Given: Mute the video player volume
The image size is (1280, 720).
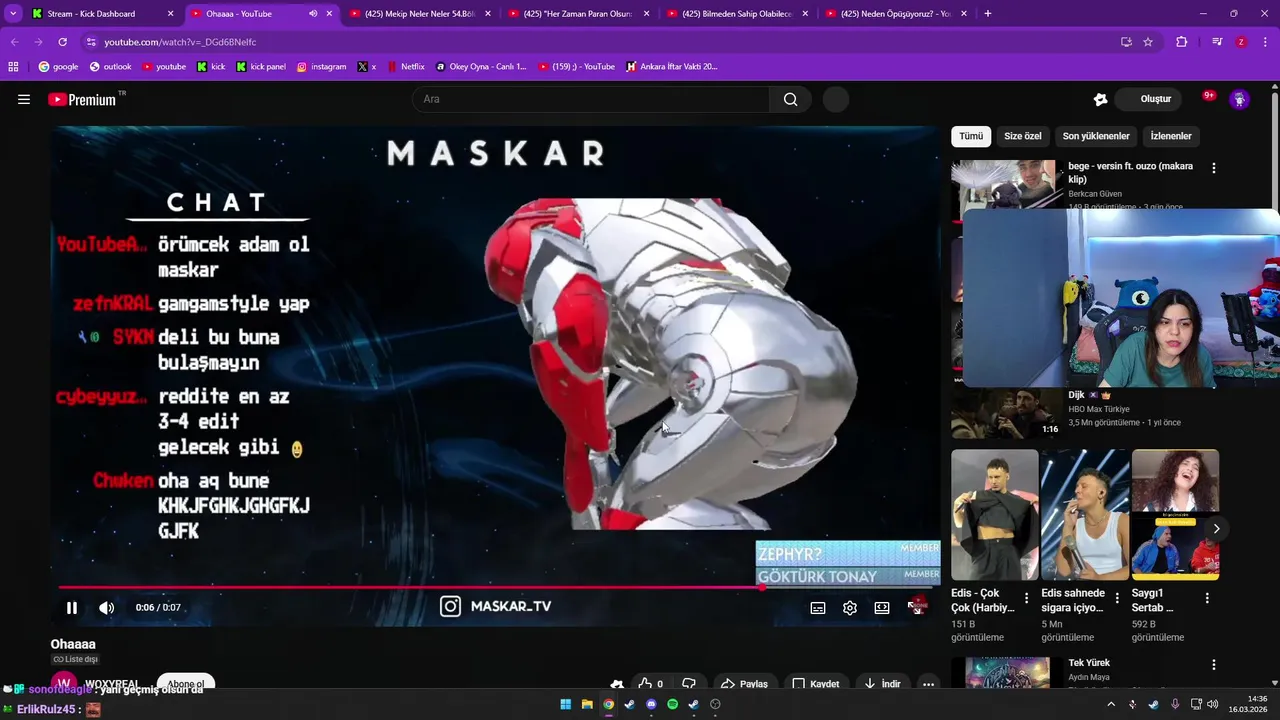Looking at the screenshot, I should pos(107,608).
